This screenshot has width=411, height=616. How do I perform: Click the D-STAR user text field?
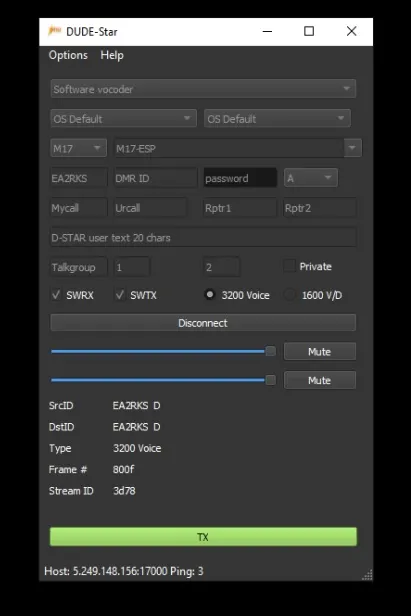pyautogui.click(x=203, y=237)
